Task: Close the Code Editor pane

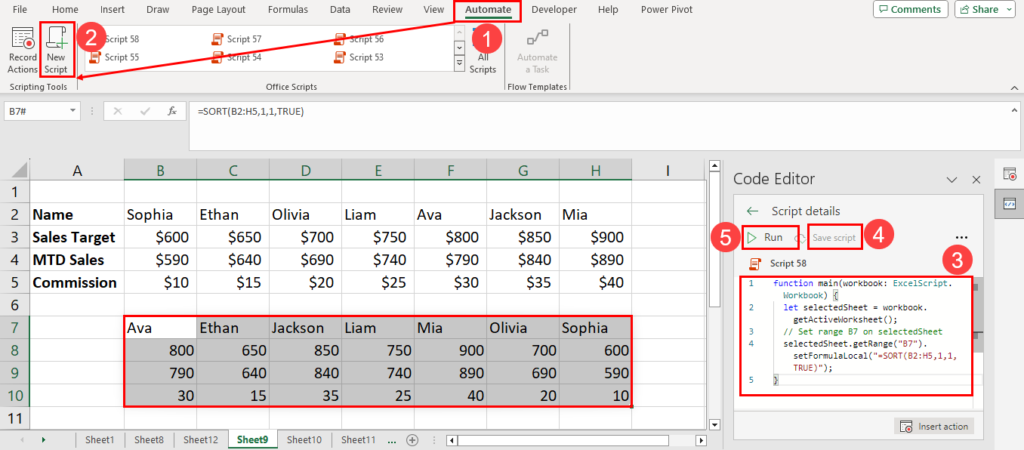Action: pyautogui.click(x=976, y=179)
